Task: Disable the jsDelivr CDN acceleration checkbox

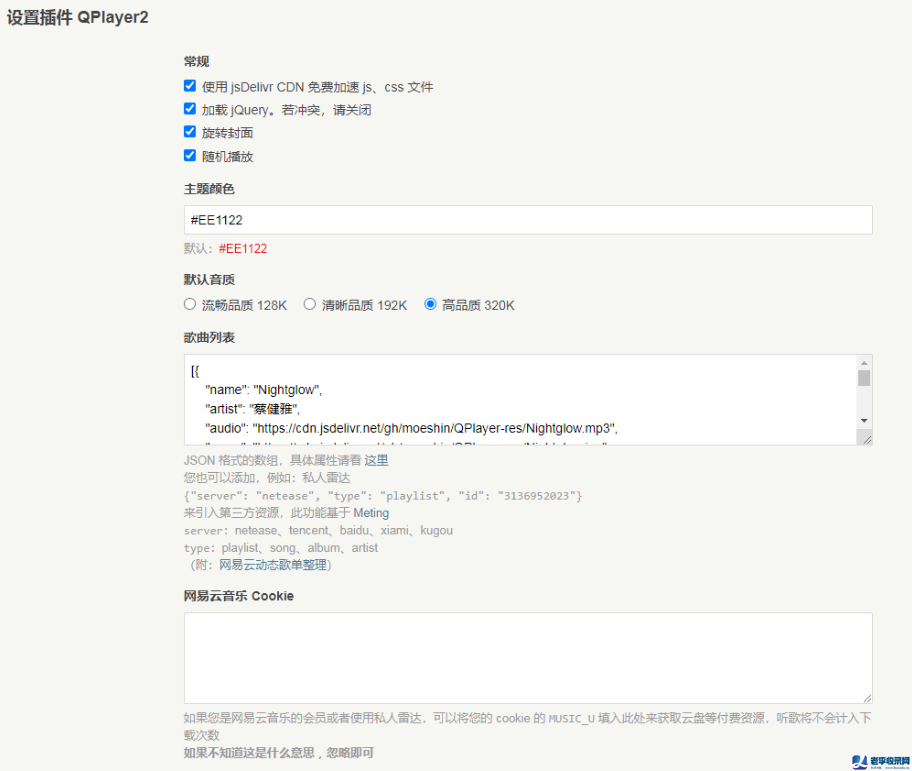Action: point(189,86)
